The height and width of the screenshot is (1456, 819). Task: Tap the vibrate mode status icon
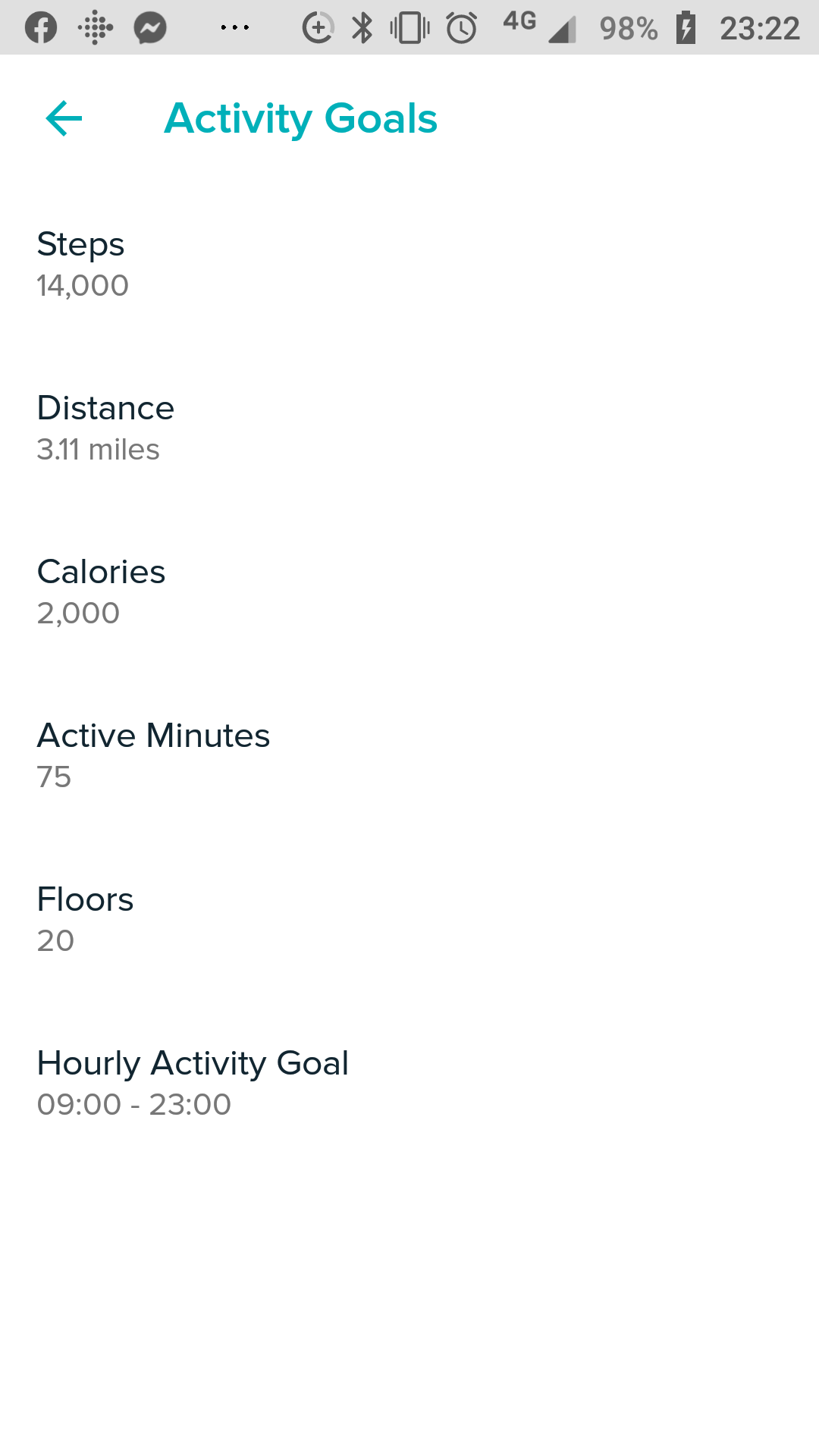409,28
